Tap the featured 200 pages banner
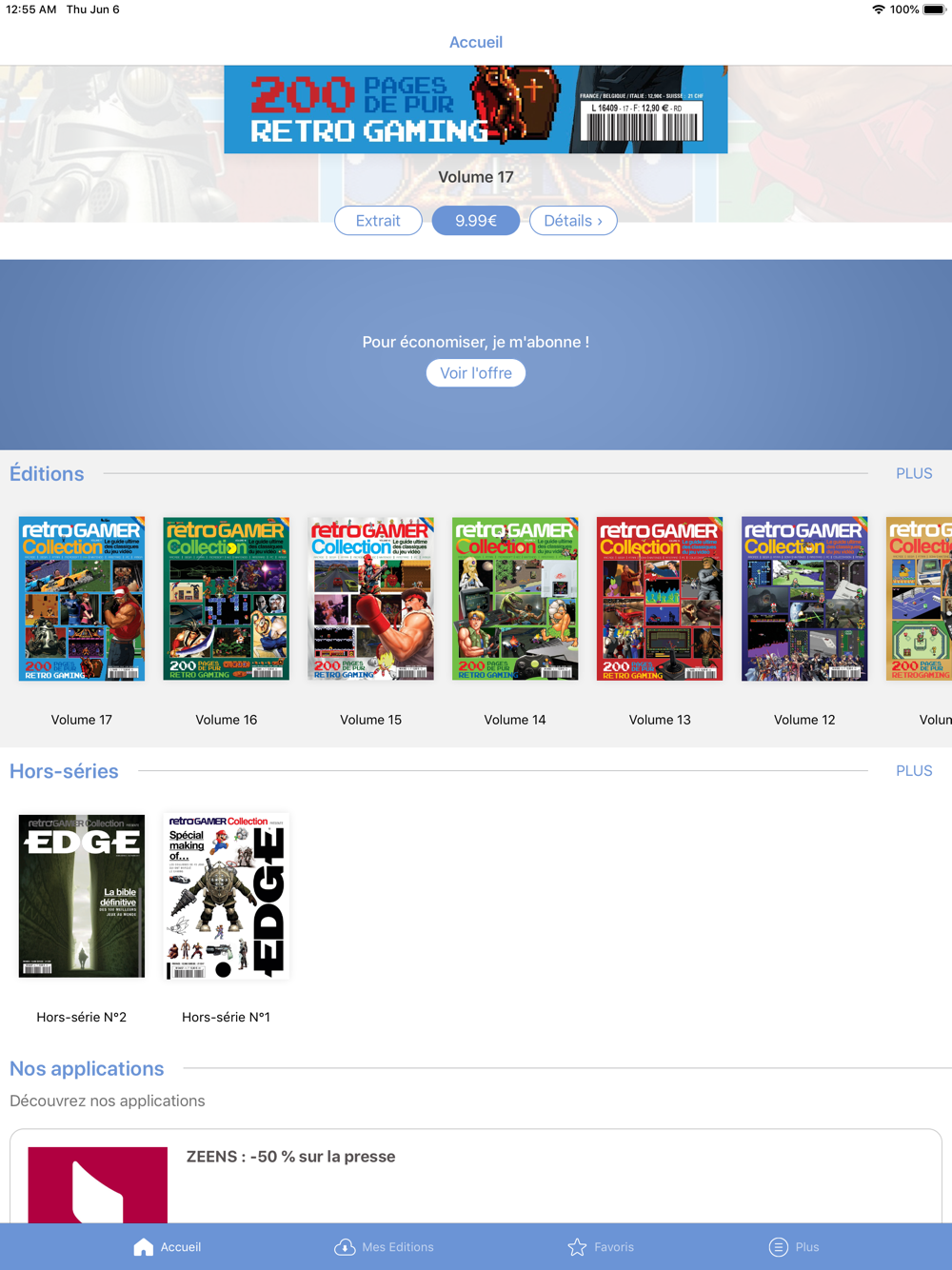Viewport: 952px width, 1270px height. click(476, 109)
